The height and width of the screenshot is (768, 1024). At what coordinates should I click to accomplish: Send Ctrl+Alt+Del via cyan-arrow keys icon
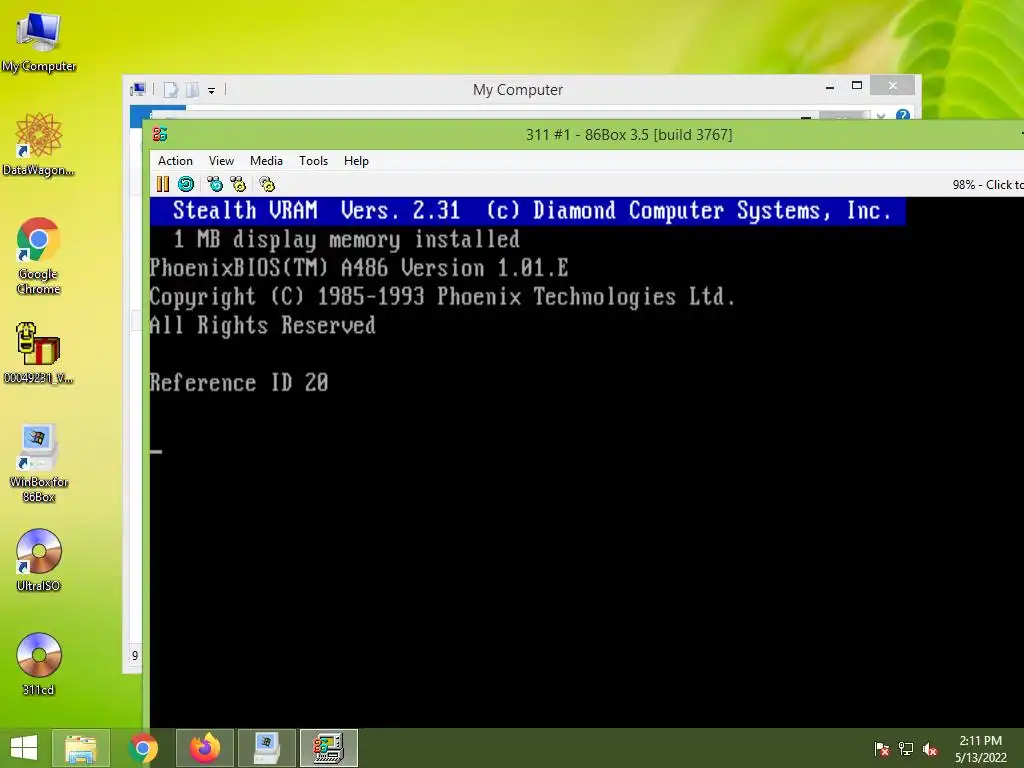click(x=215, y=184)
